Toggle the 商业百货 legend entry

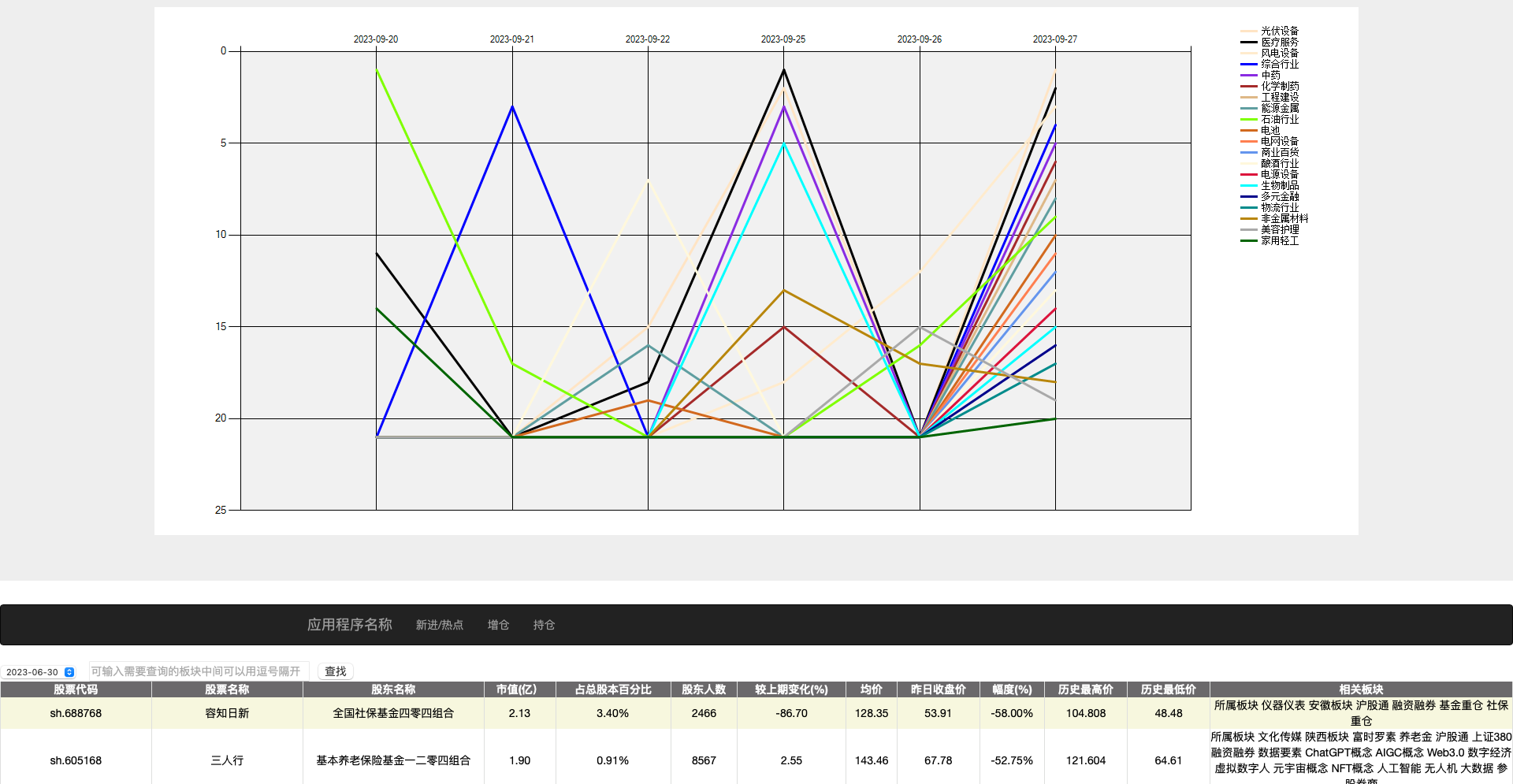point(1270,152)
